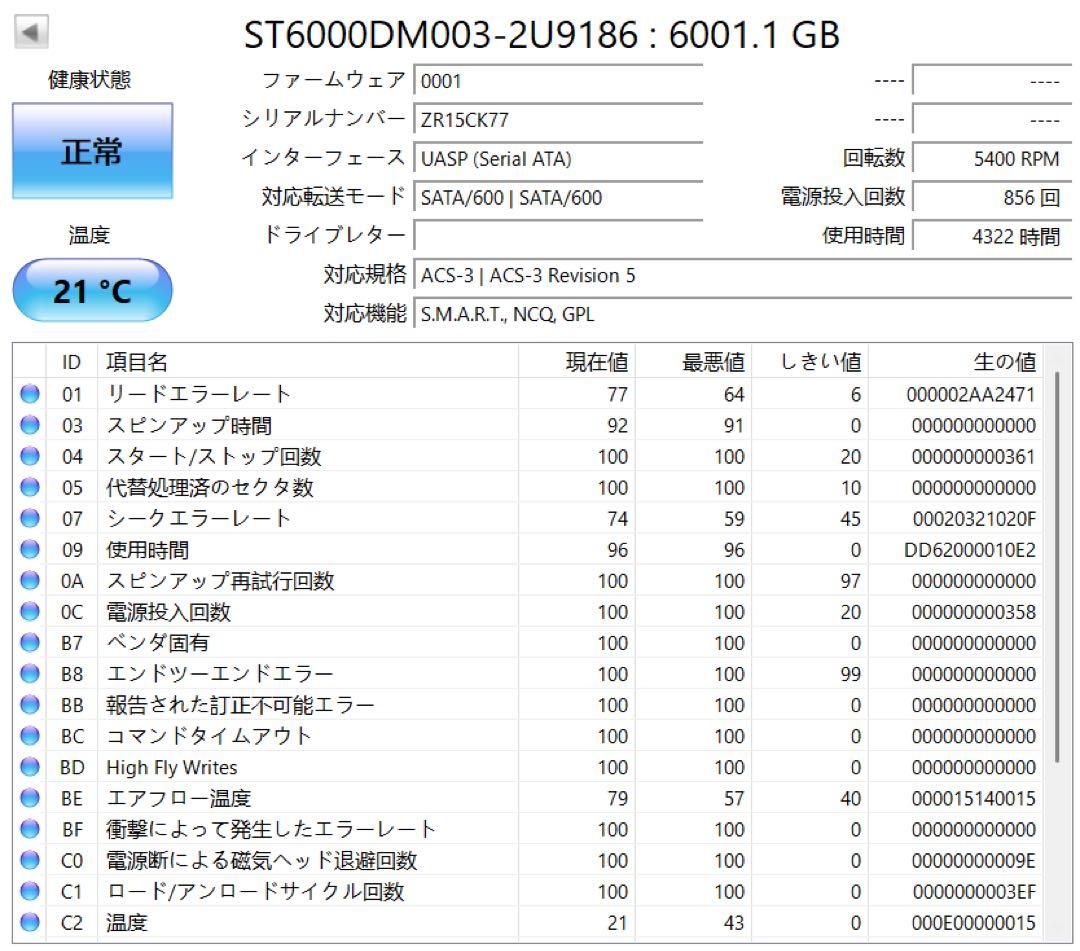
Task: Click the health dot for 代替処理済のセクタ数
Action: pos(31,488)
